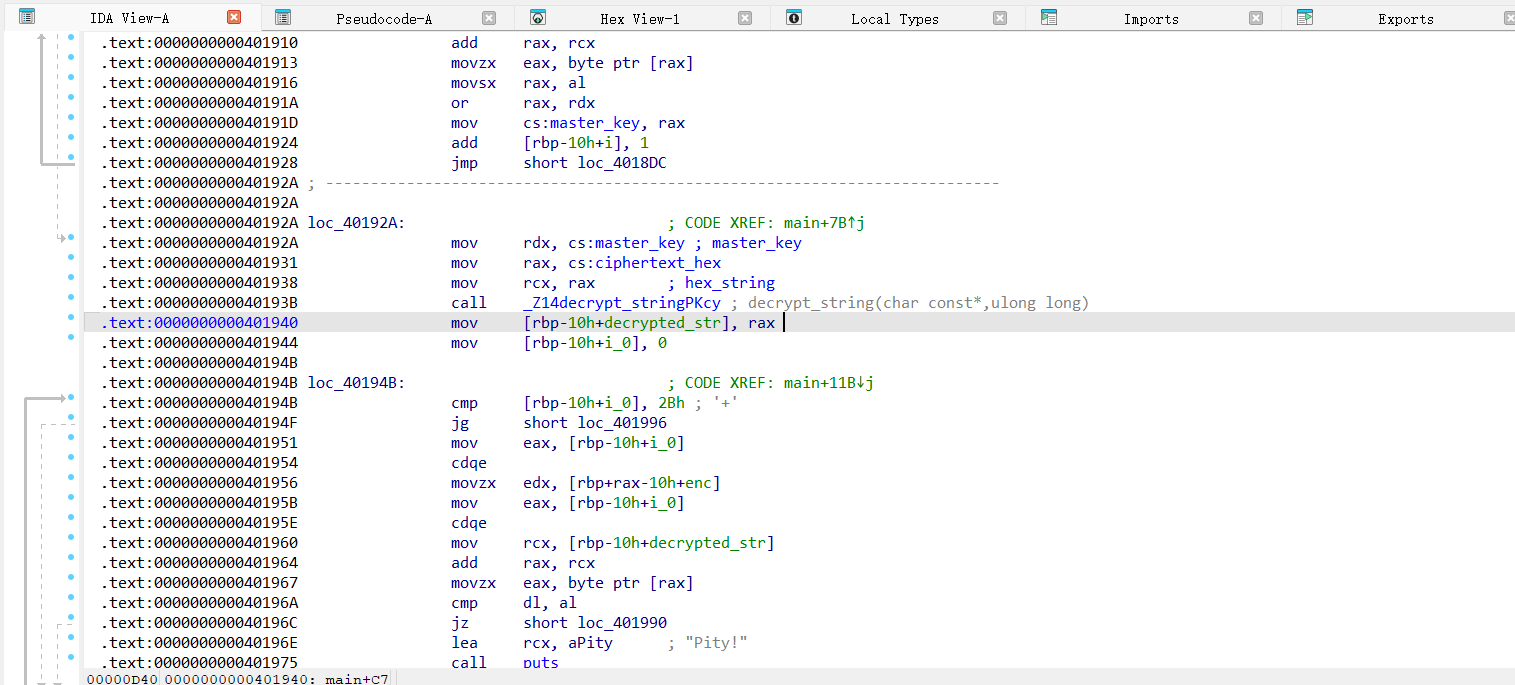Follow the loc_4018DC jump target
This screenshot has height=685, width=1515.
click(621, 163)
